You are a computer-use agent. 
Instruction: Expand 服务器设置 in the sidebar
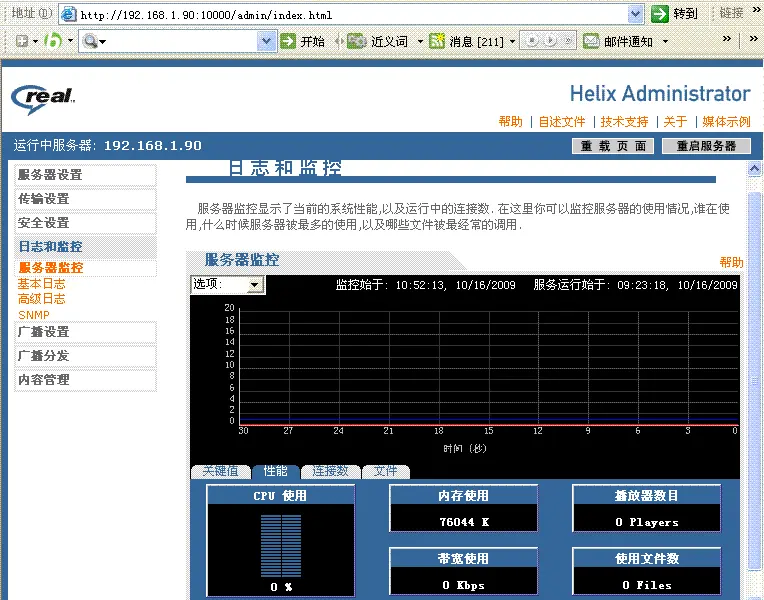(x=85, y=175)
